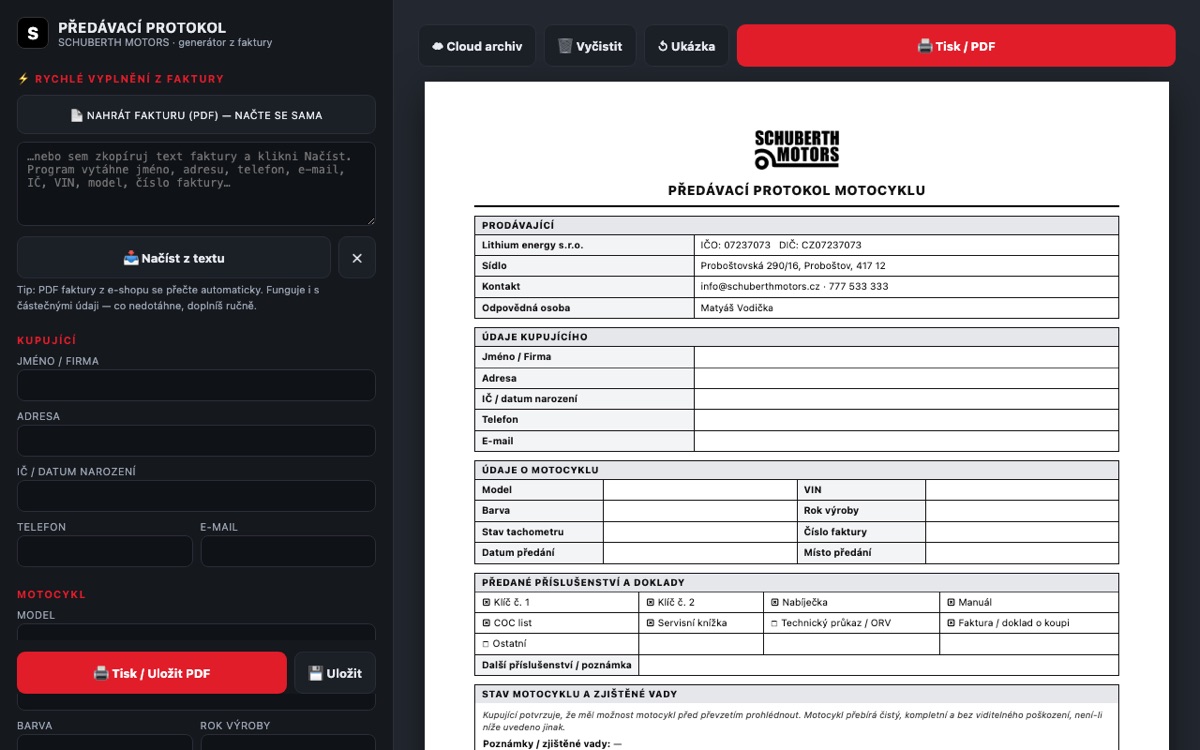Click Tisk / Uložit PDF button

(152, 673)
